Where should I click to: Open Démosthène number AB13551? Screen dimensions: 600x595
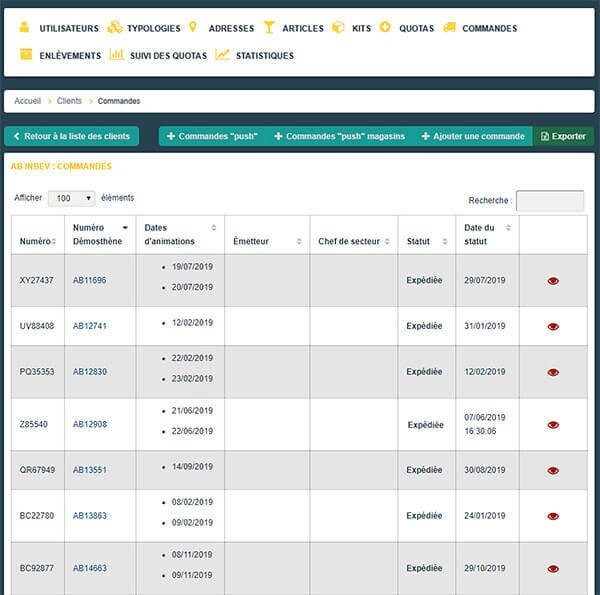[90, 470]
